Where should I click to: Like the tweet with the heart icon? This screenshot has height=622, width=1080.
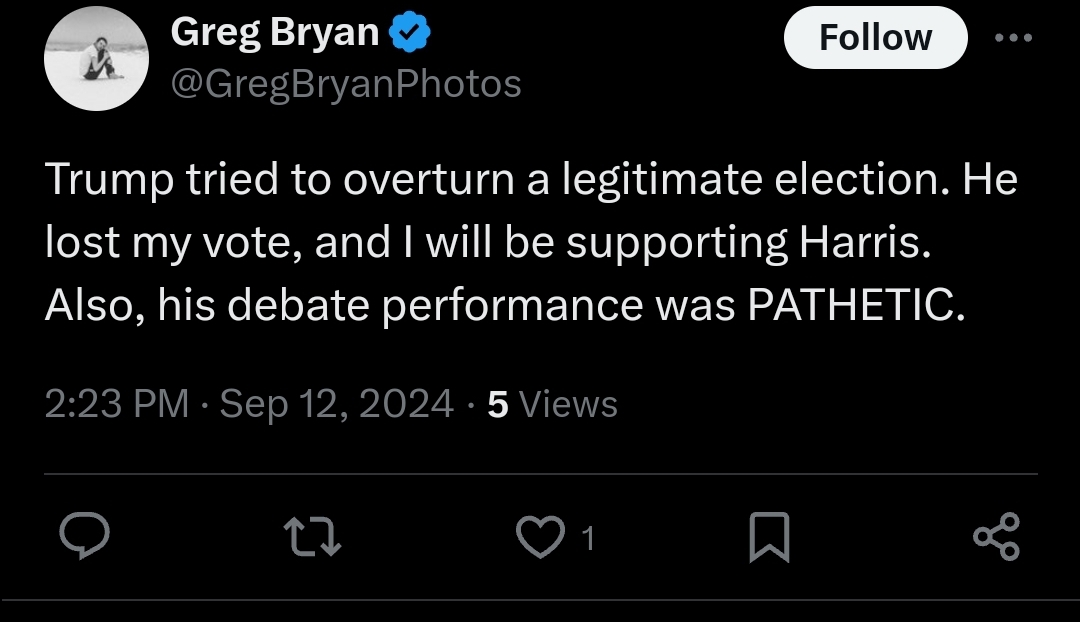pyautogui.click(x=541, y=537)
